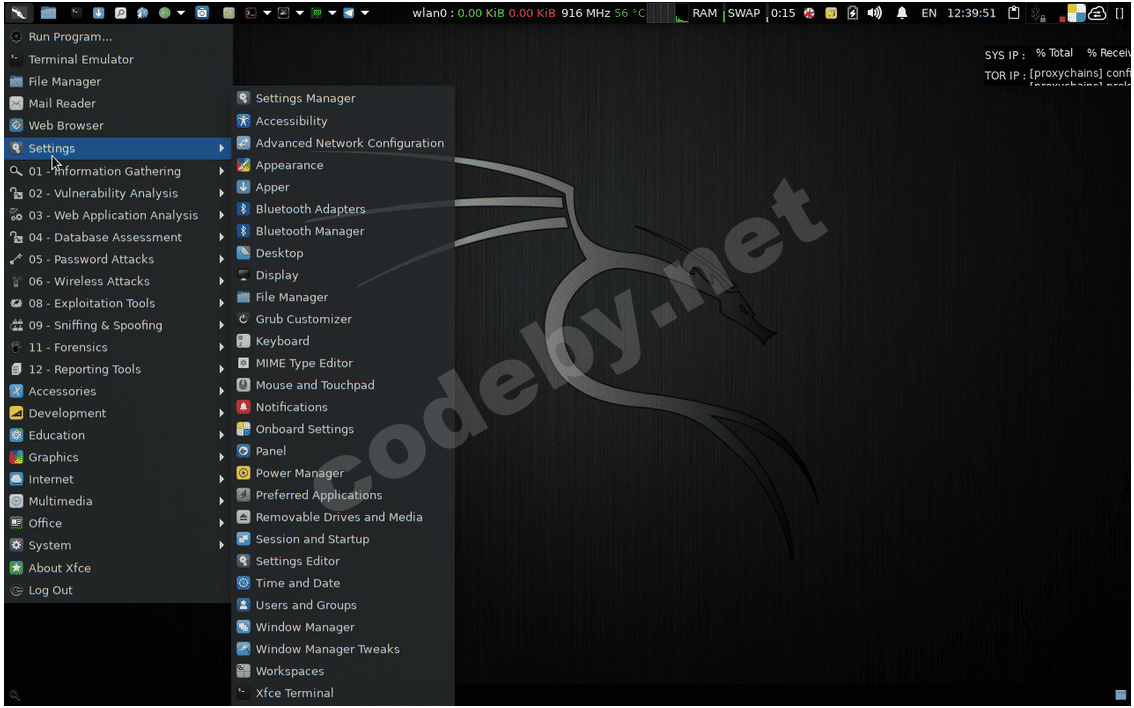This screenshot has height=708, width=1134.
Task: Open Notifications settings
Action: coord(344,407)
